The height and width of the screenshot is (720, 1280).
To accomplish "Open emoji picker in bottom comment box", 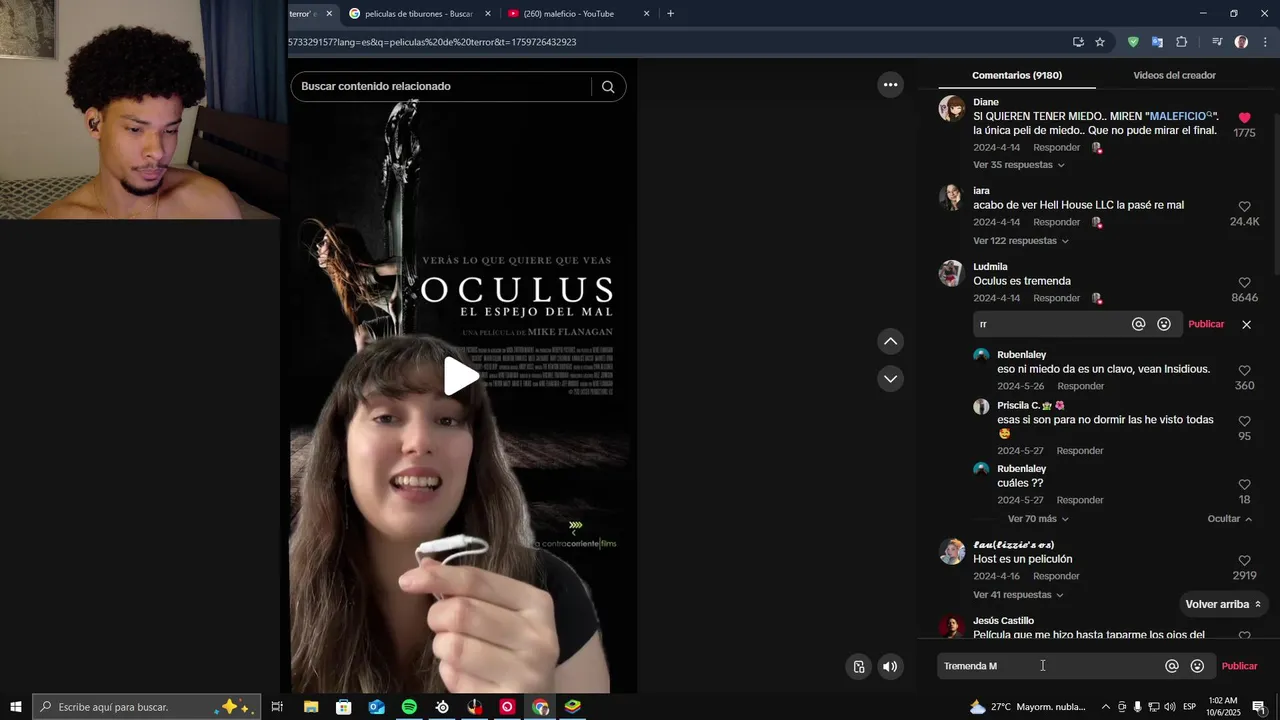I will [1197, 666].
